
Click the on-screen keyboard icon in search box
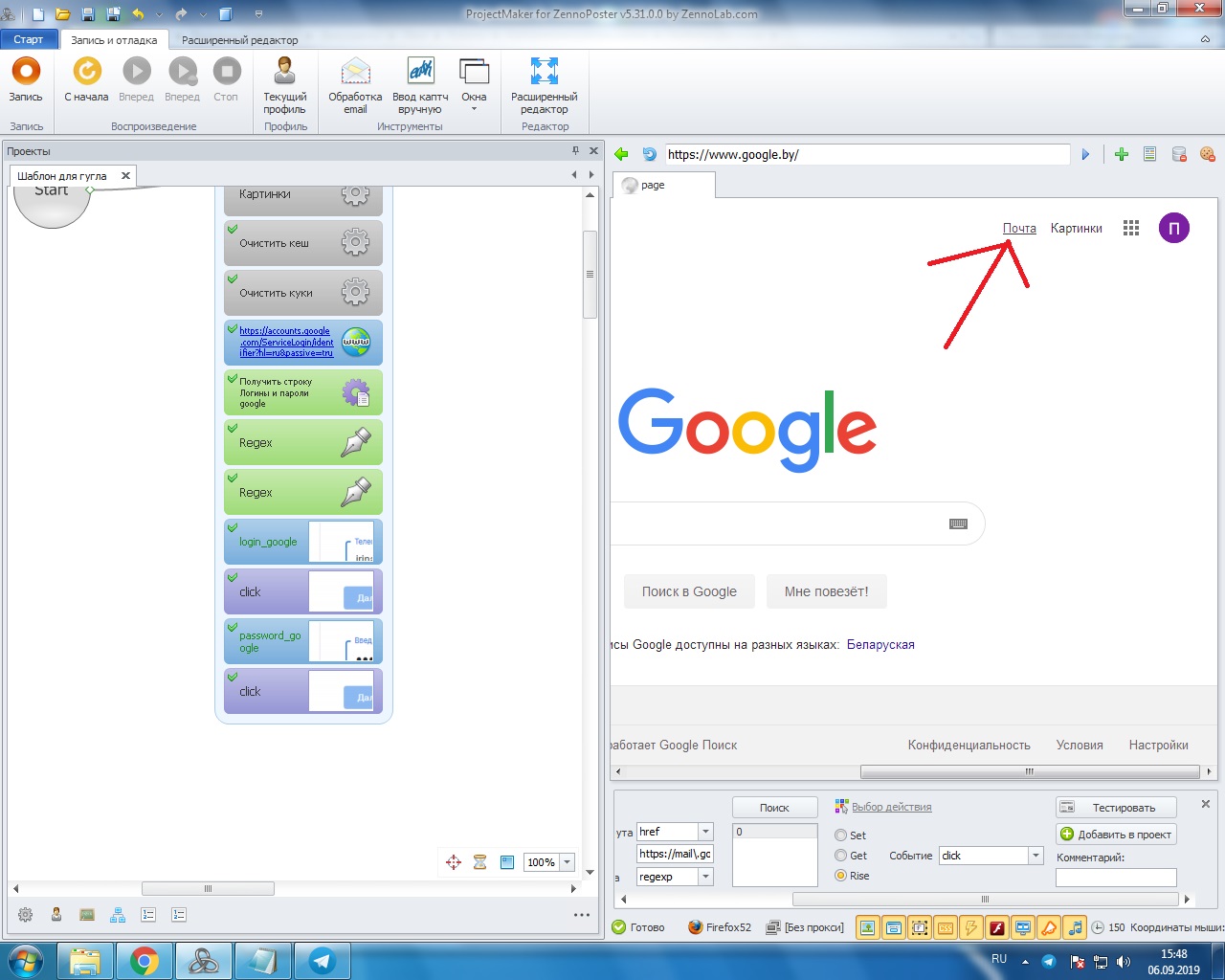coord(958,523)
